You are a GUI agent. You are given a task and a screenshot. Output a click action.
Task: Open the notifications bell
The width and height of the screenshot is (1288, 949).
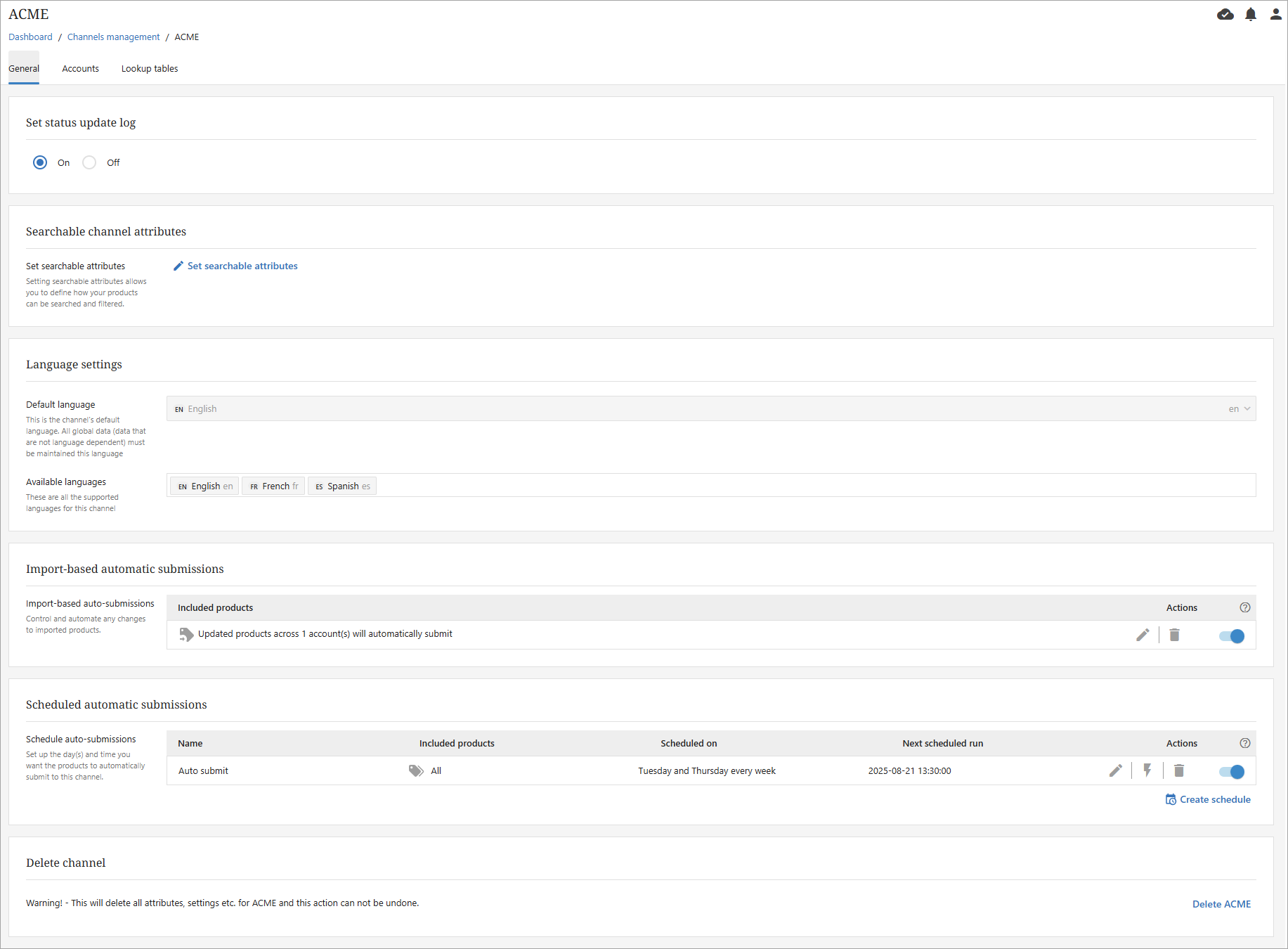pyautogui.click(x=1251, y=15)
